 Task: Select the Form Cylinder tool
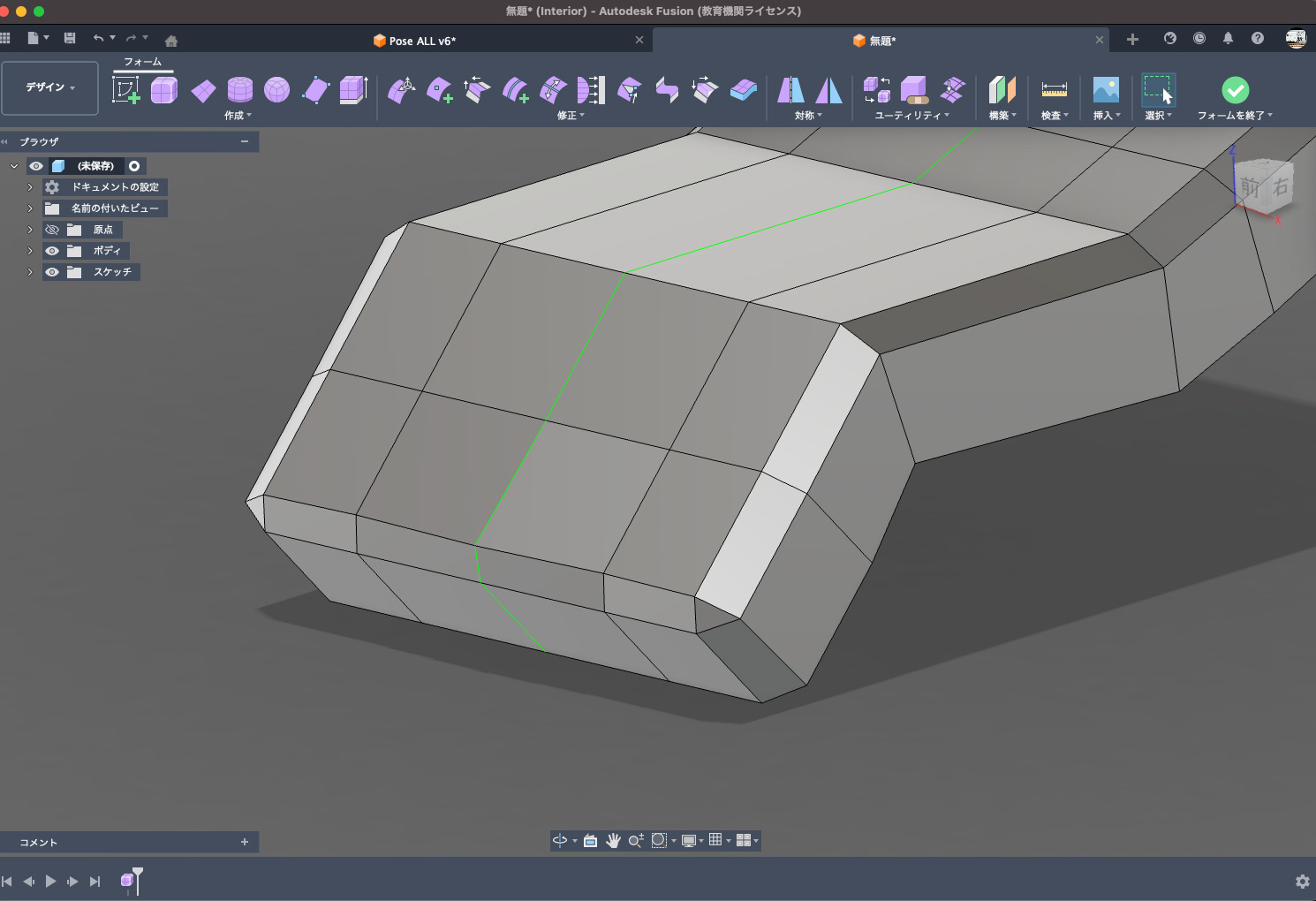239,90
